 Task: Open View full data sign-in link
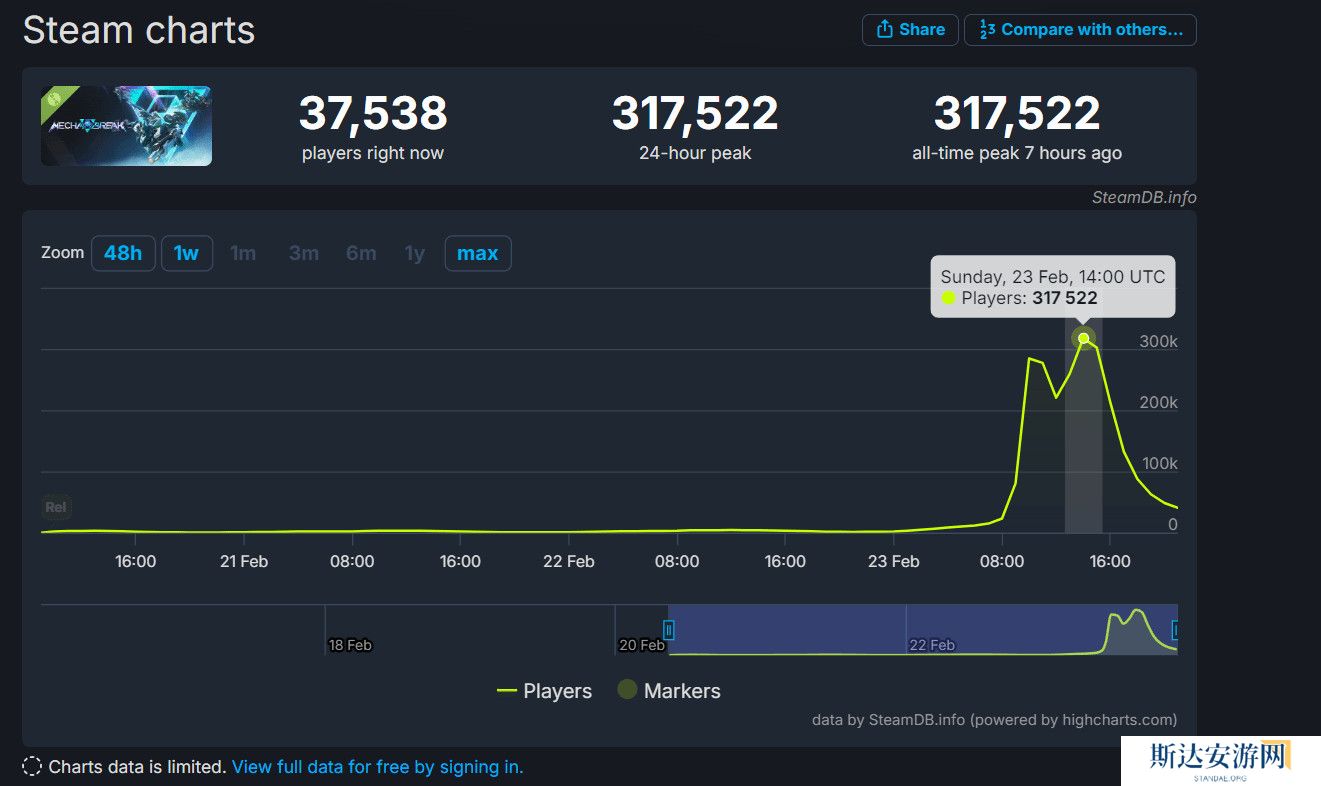click(x=377, y=767)
